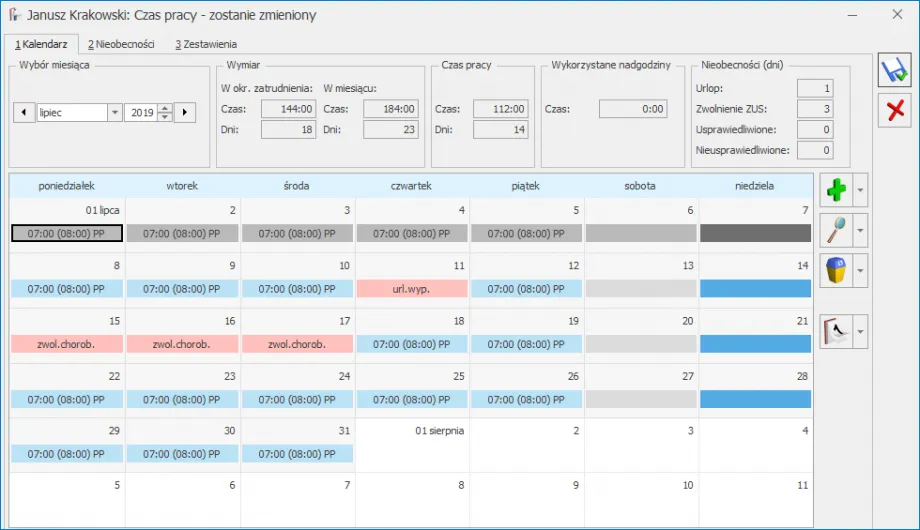This screenshot has width=920, height=530.
Task: Click the save changes floppy disk icon
Action: pos(893,71)
